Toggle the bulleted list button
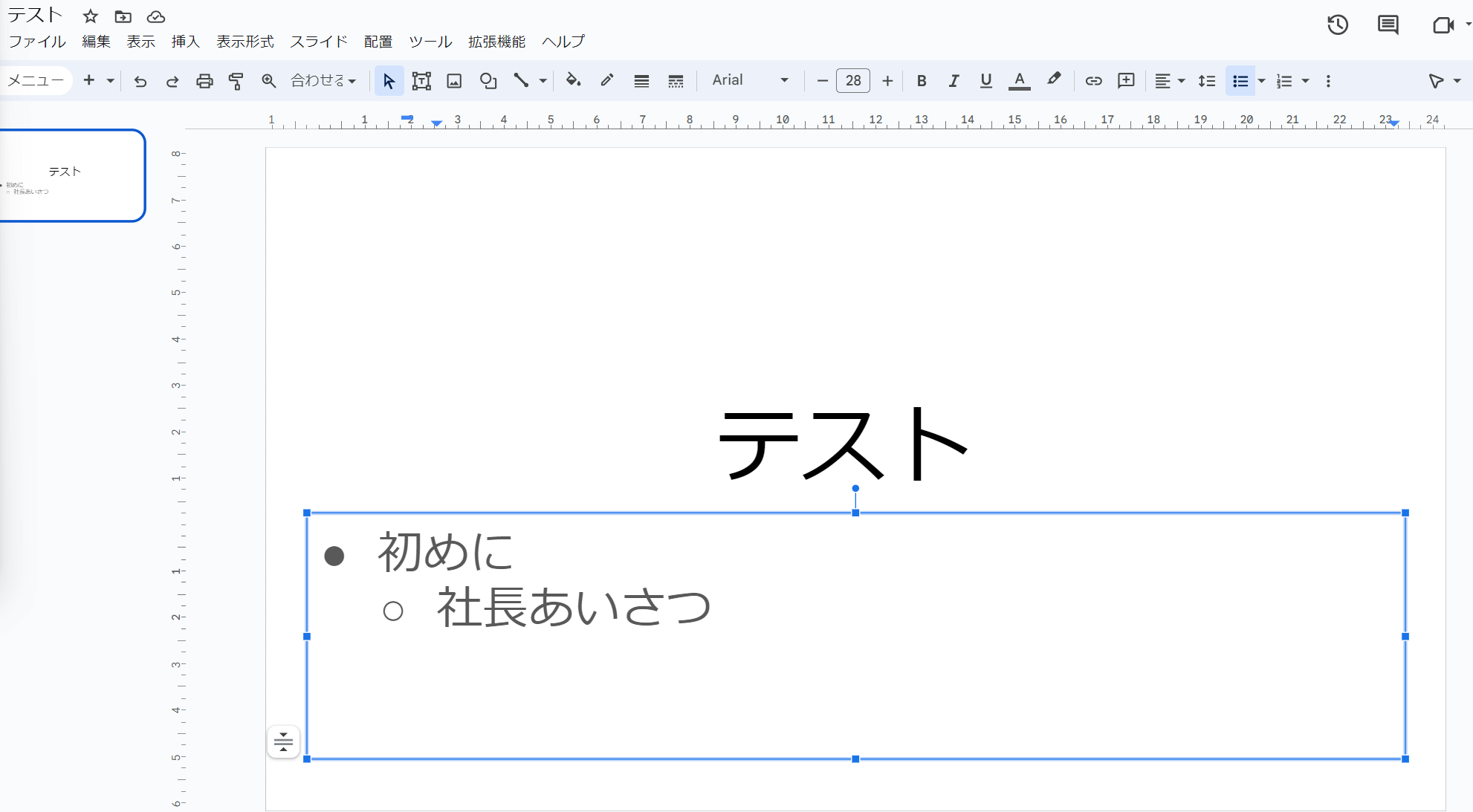Viewport: 1473px width, 812px height. pos(1240,81)
